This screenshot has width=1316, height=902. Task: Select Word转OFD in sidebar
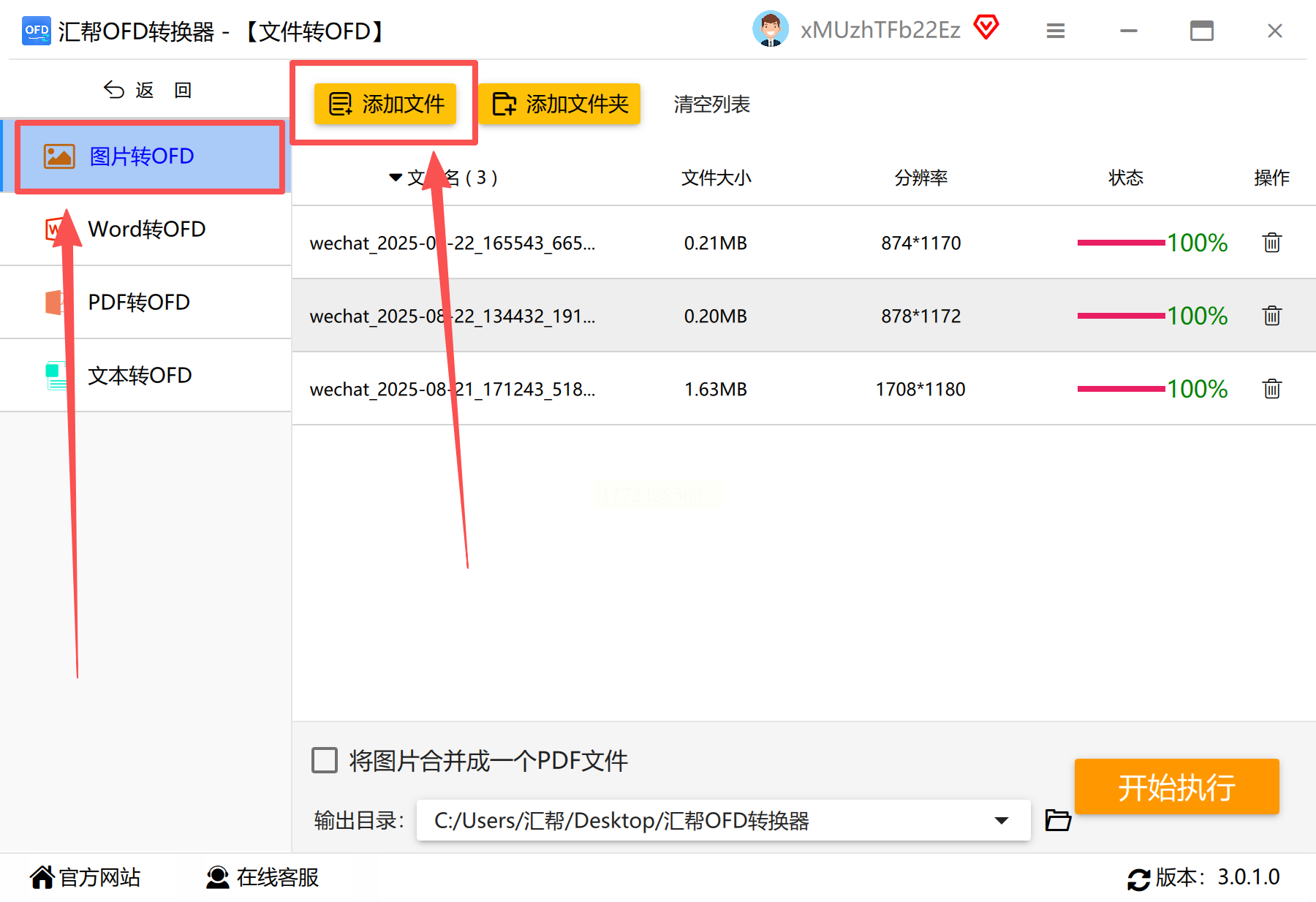146,230
